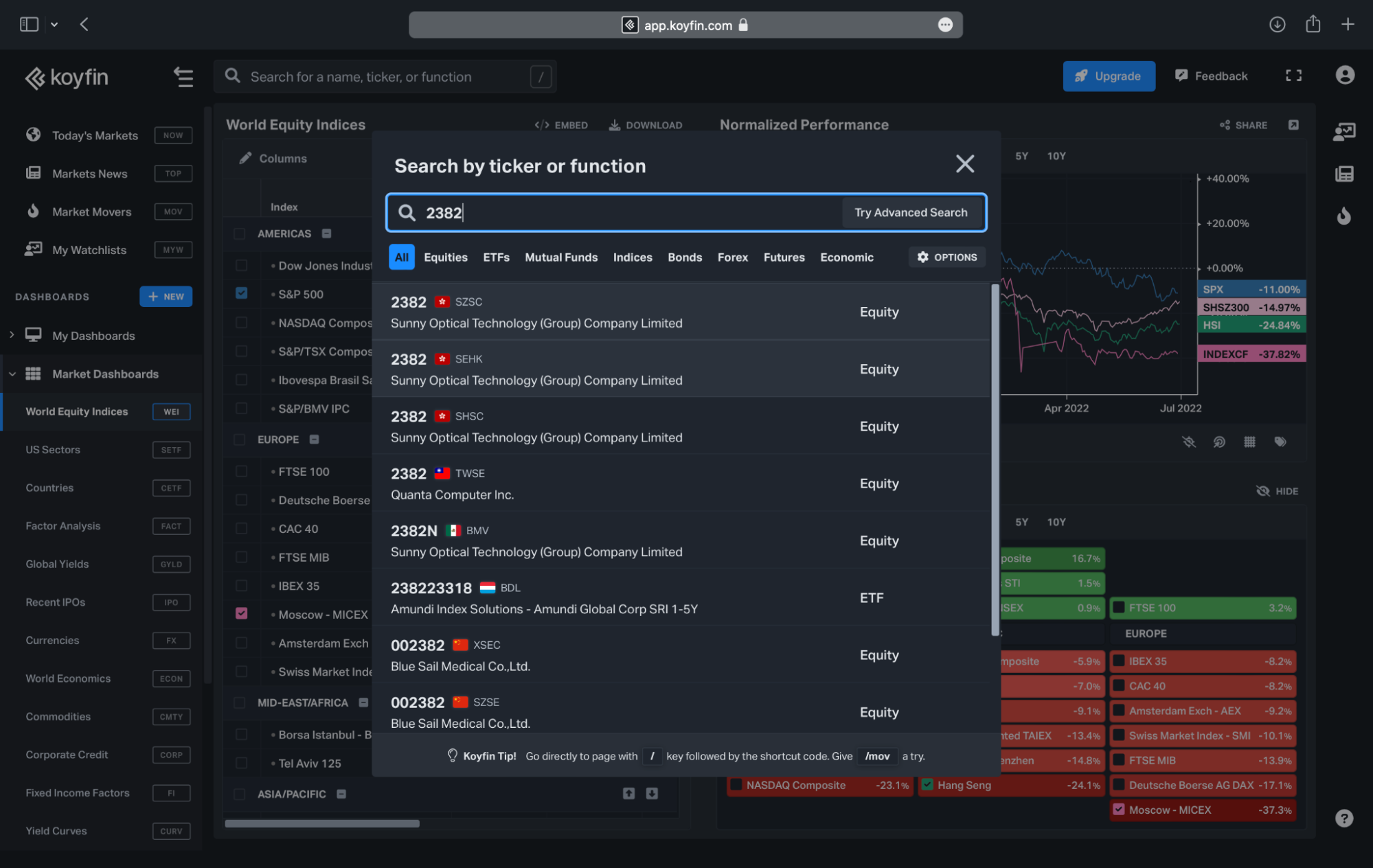This screenshot has height=868, width=1373.
Task: Select 2382 TWSE Quanta Computer result
Action: pos(681,483)
